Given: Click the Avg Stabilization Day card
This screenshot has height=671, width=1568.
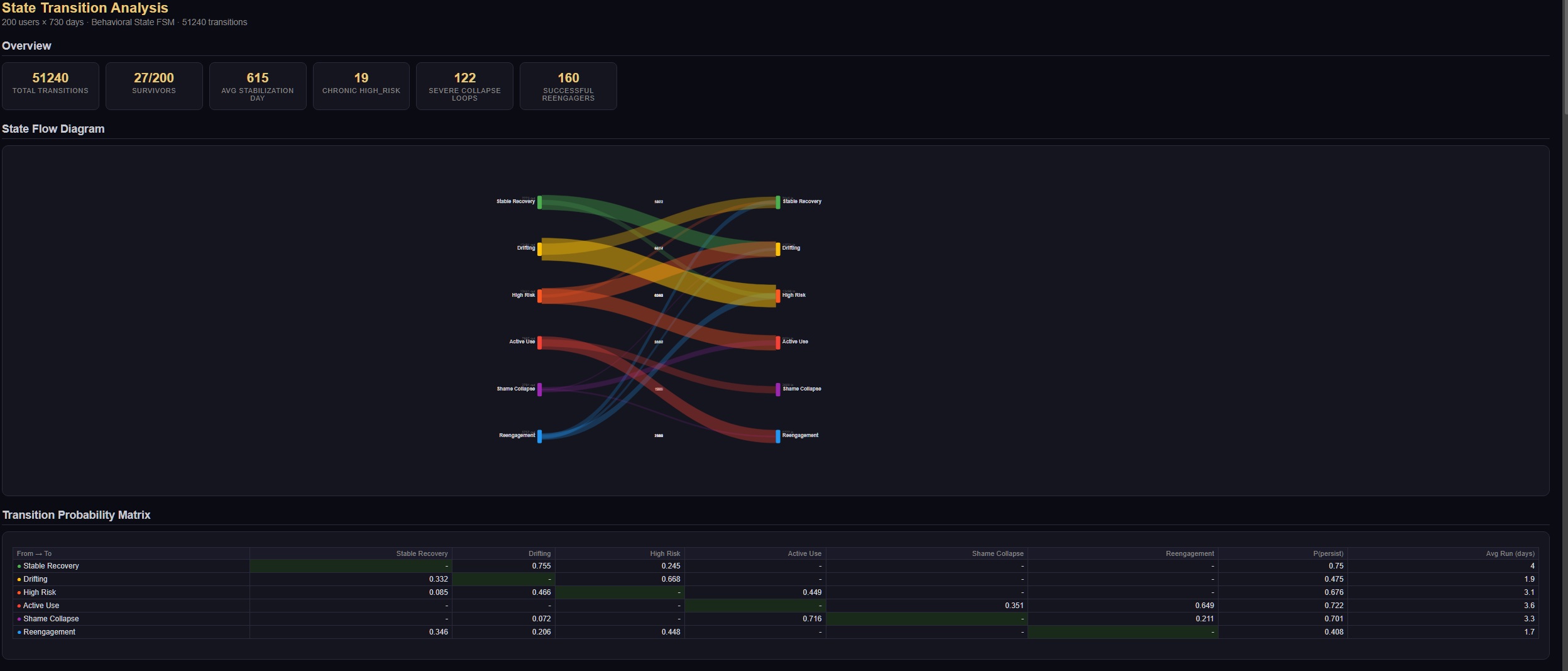Looking at the screenshot, I should tap(258, 86).
